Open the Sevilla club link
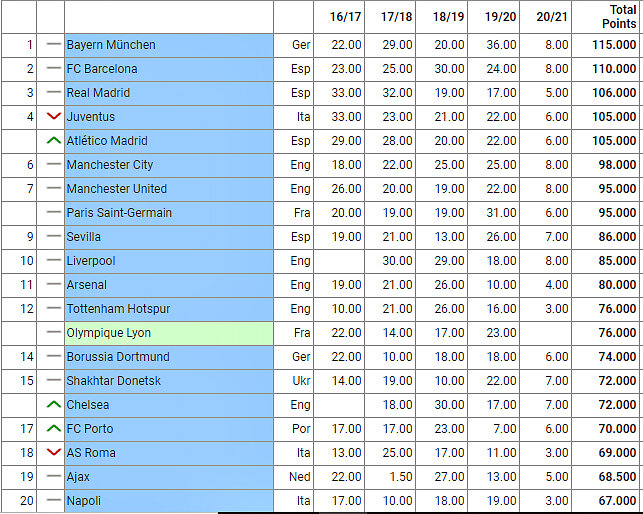This screenshot has height=514, width=643. [84, 237]
